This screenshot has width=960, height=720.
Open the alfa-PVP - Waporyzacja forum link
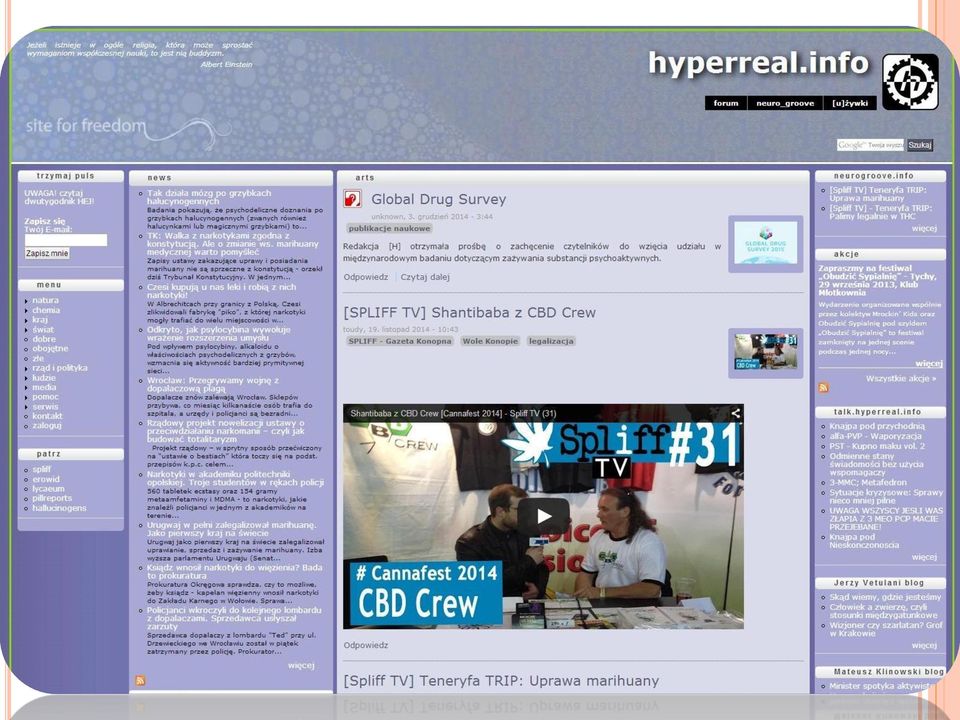coord(876,436)
